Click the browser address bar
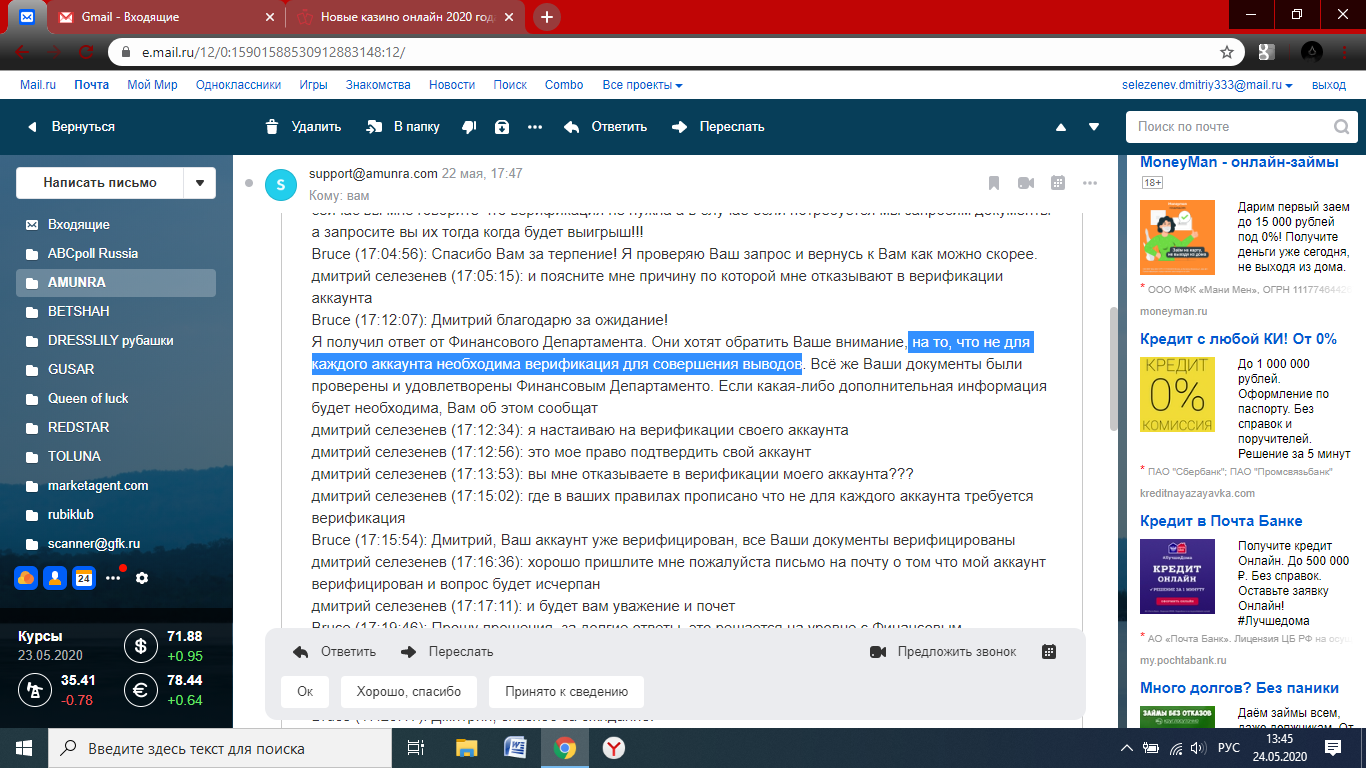The image size is (1366, 768). click(x=675, y=52)
